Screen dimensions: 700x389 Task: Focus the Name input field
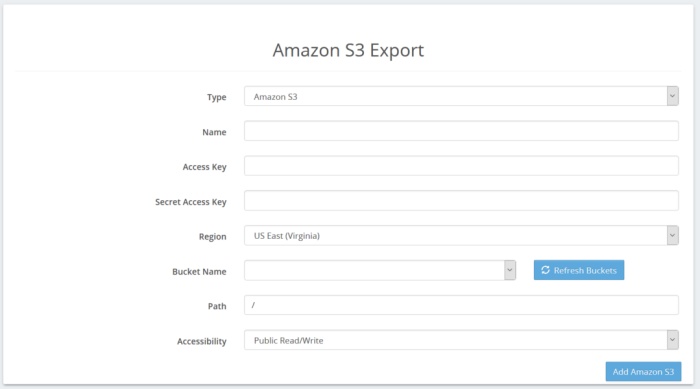[461, 131]
